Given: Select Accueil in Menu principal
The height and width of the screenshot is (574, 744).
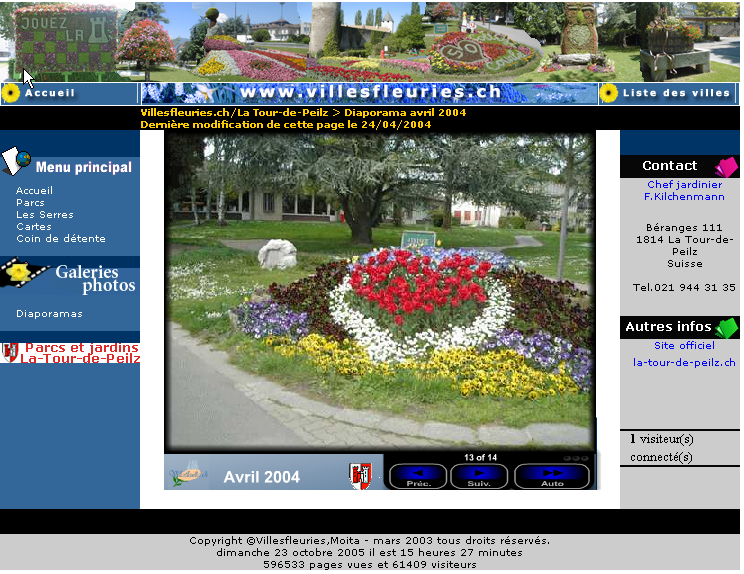Looking at the screenshot, I should [34, 190].
